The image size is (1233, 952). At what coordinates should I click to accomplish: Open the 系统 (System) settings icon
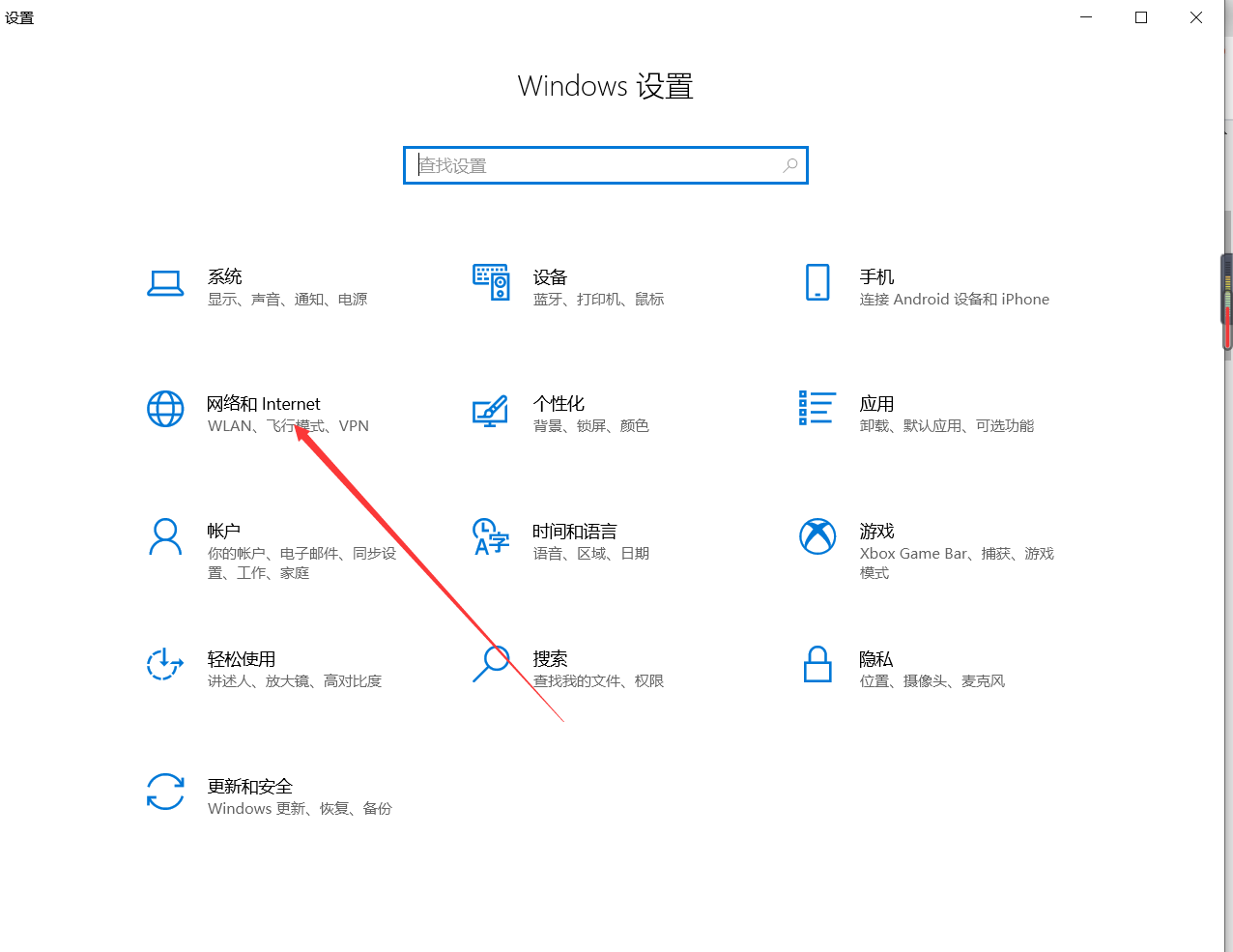coord(165,282)
